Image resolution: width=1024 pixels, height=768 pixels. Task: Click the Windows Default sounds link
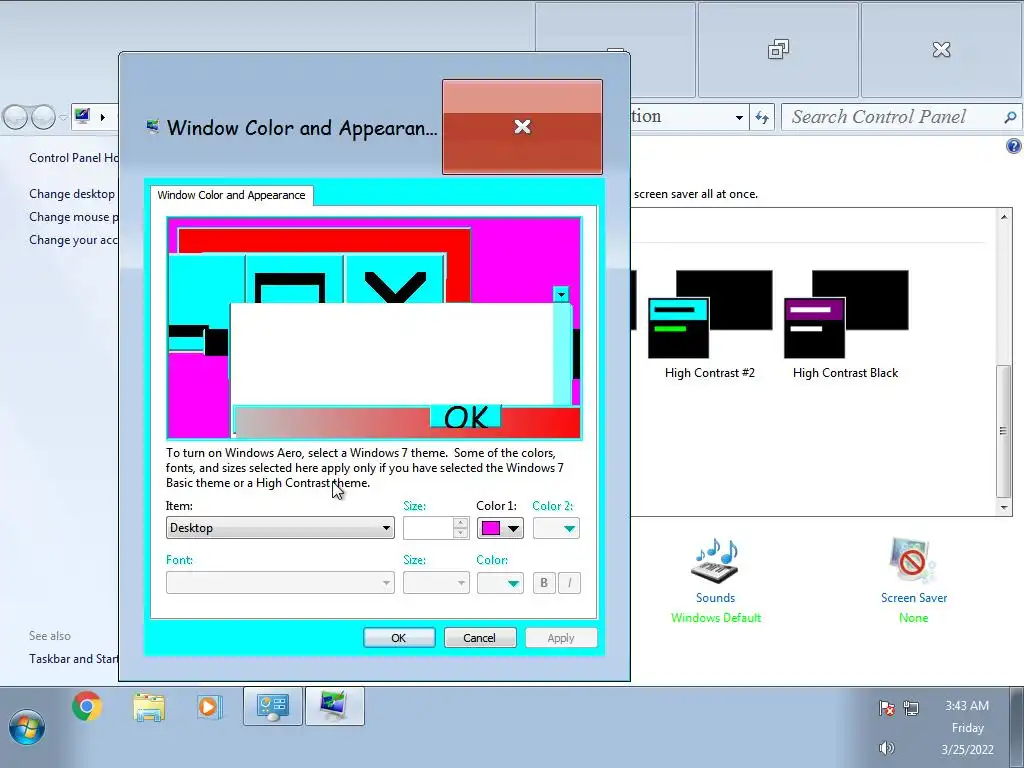click(716, 618)
